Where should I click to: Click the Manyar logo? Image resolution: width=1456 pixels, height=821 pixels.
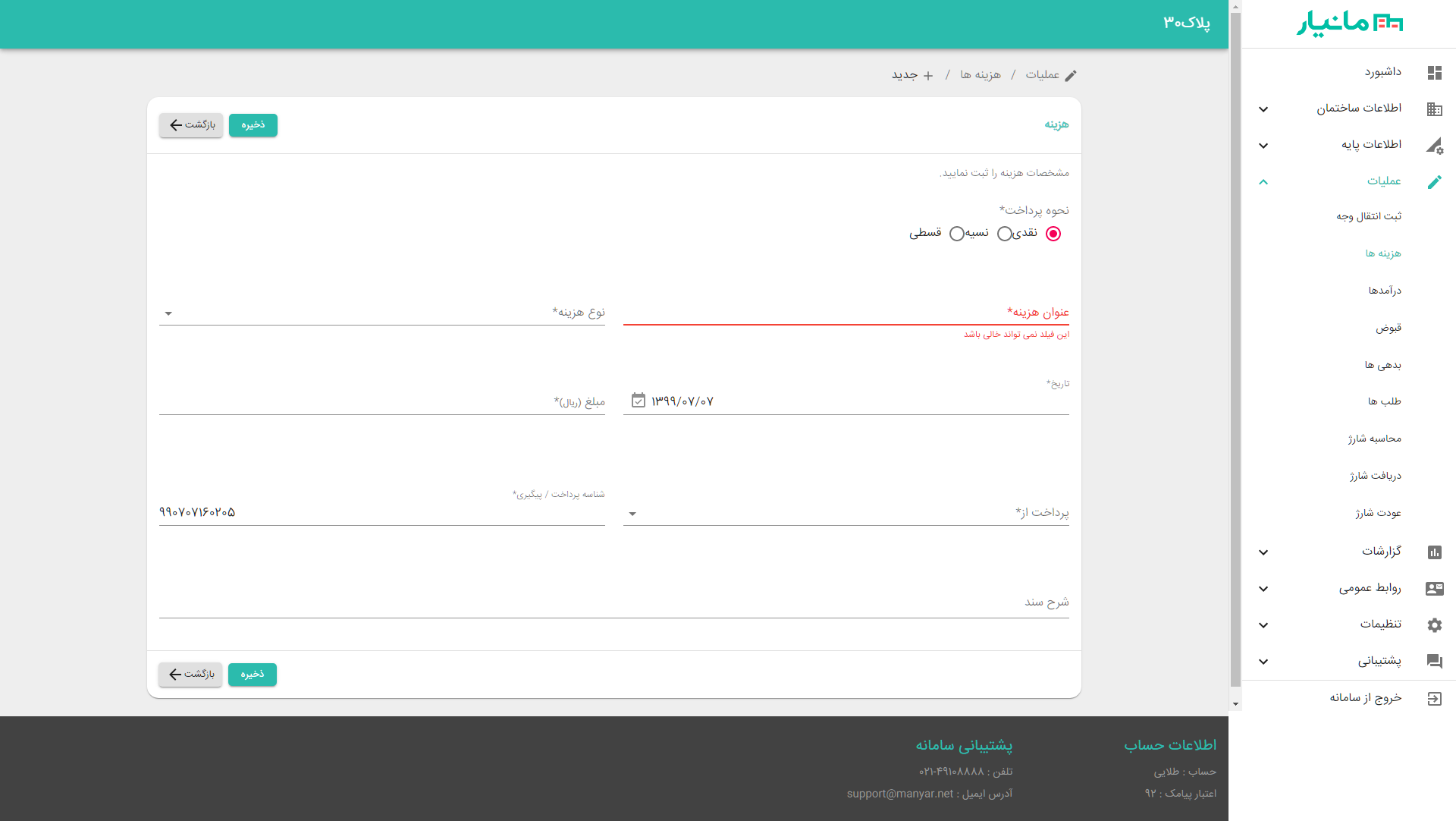1350,23
